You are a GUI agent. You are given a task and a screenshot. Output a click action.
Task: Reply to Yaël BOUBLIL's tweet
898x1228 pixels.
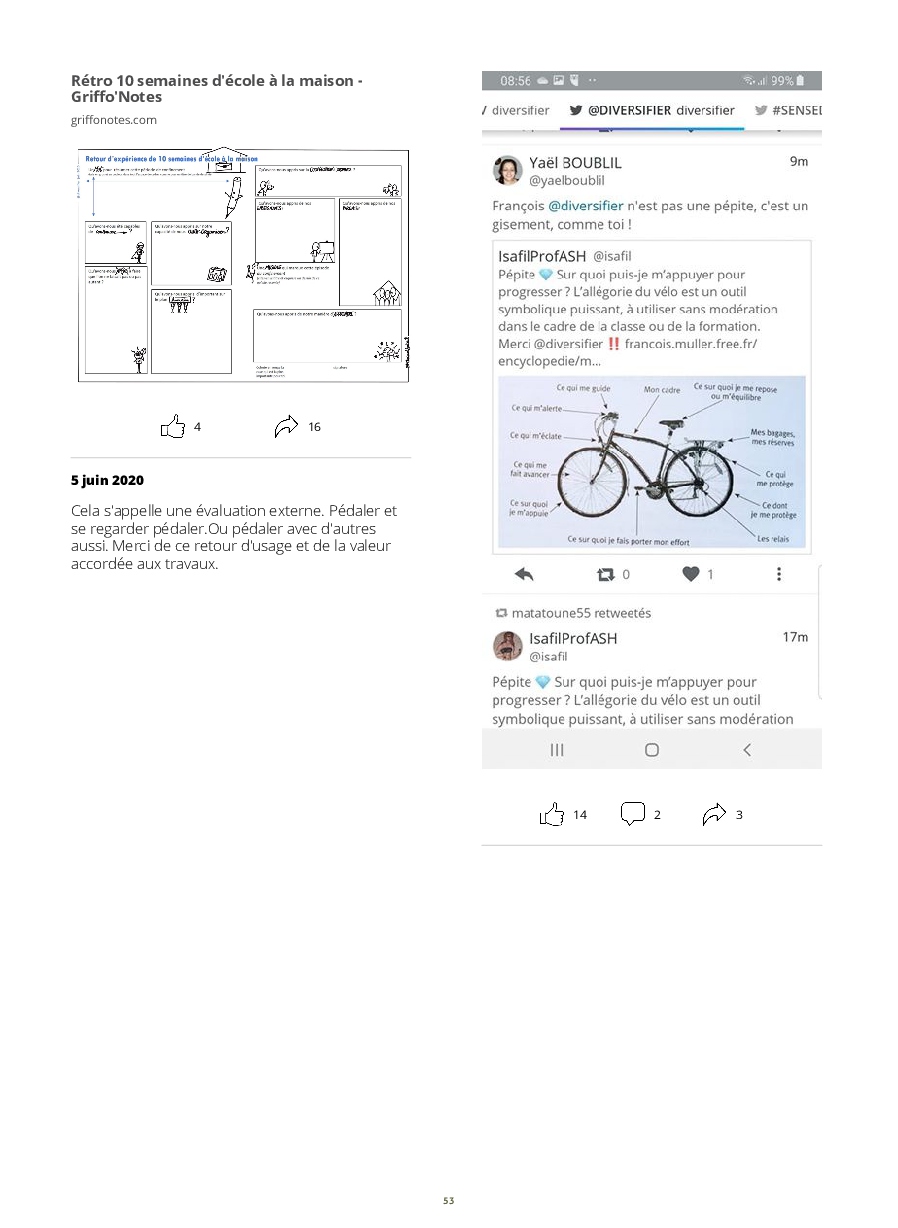pyautogui.click(x=524, y=574)
